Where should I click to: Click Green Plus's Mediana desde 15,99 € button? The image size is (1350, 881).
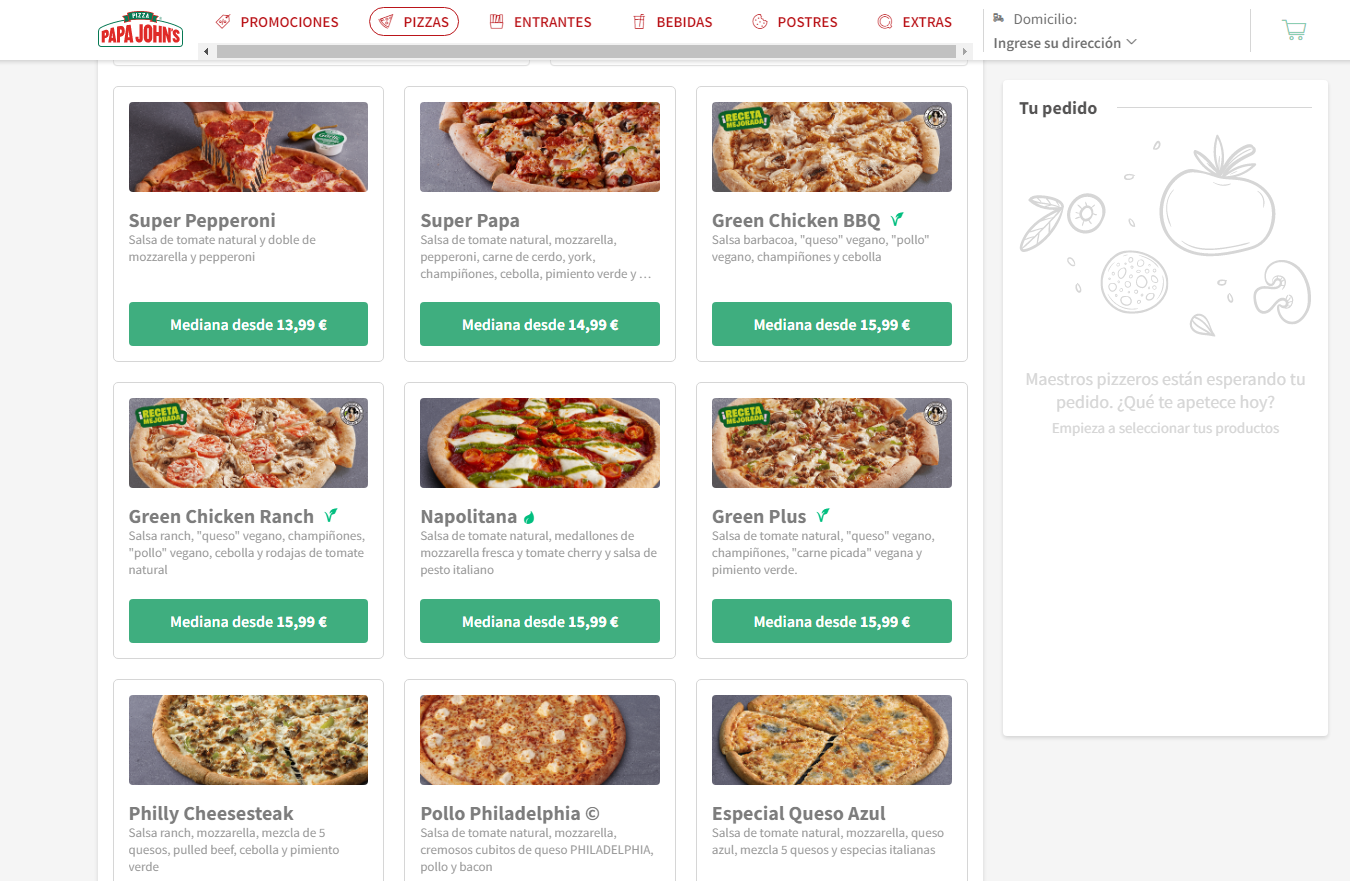point(832,621)
